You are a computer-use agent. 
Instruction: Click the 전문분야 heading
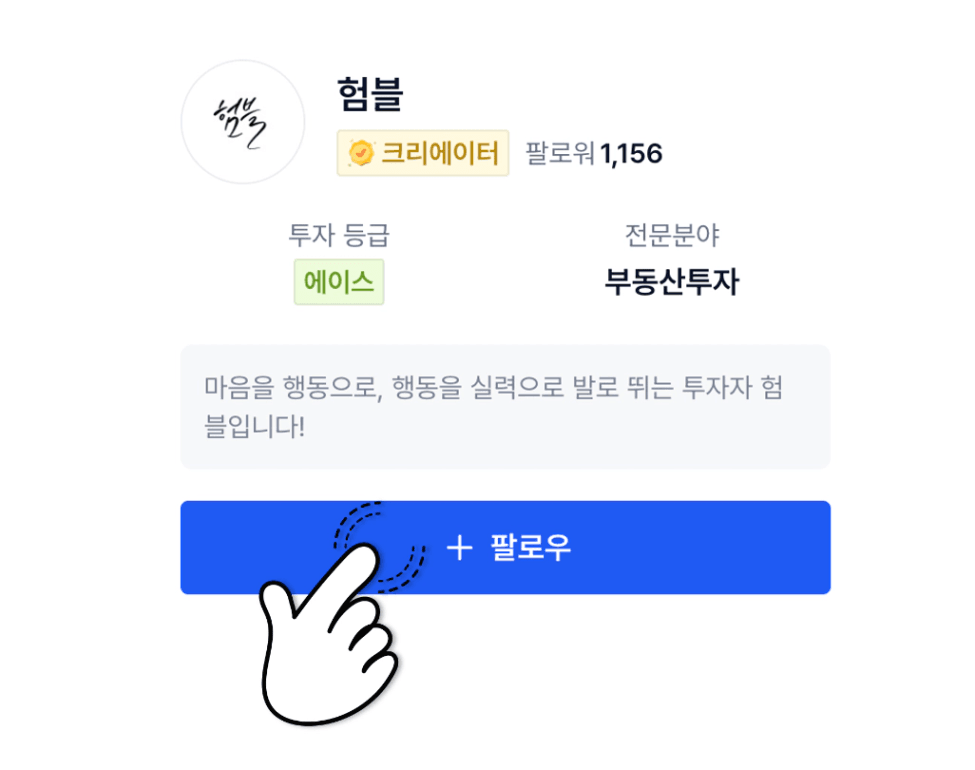pyautogui.click(x=672, y=236)
